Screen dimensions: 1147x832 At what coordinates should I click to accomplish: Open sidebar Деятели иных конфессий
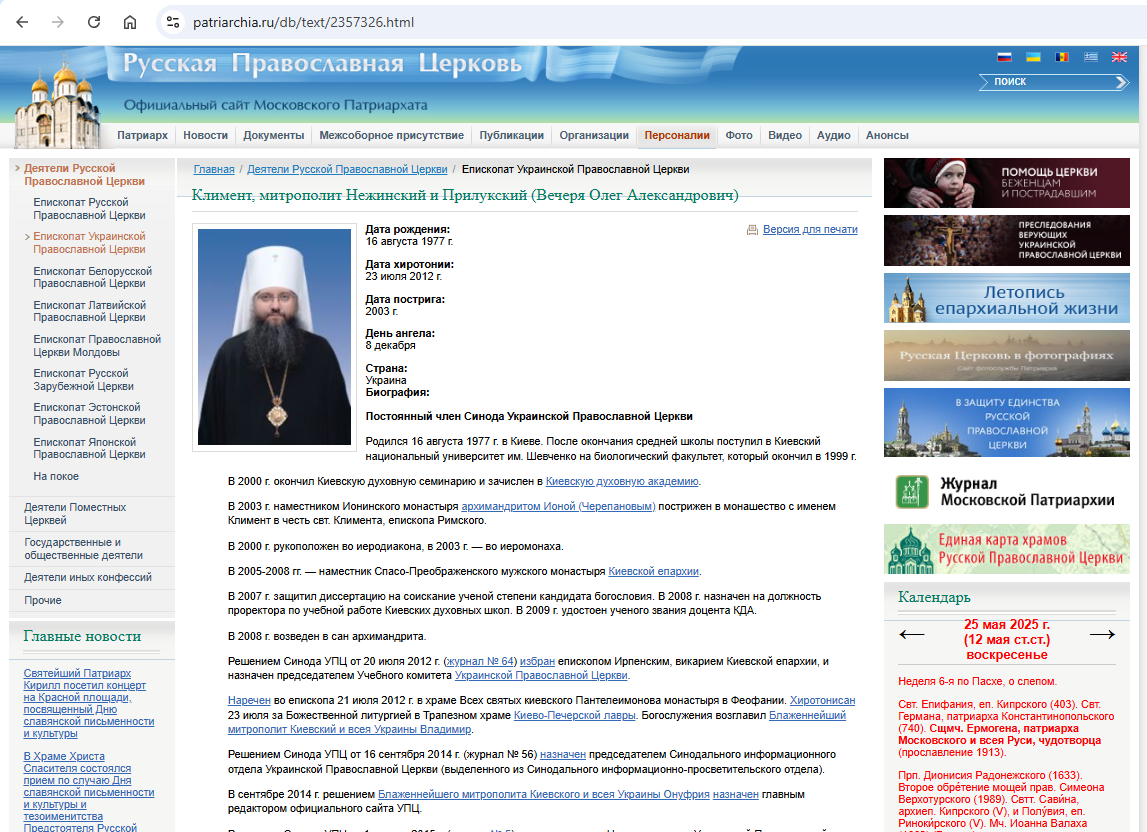click(x=88, y=577)
